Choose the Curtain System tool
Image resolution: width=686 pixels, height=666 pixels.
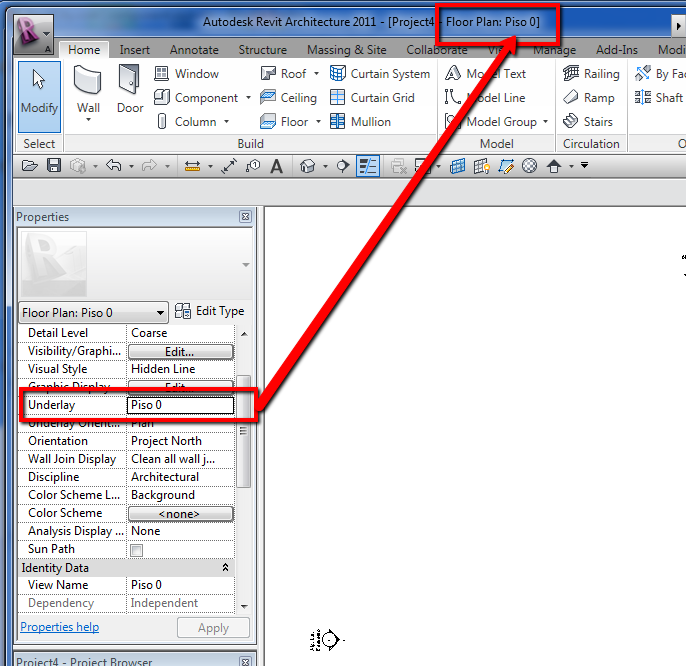coord(380,74)
